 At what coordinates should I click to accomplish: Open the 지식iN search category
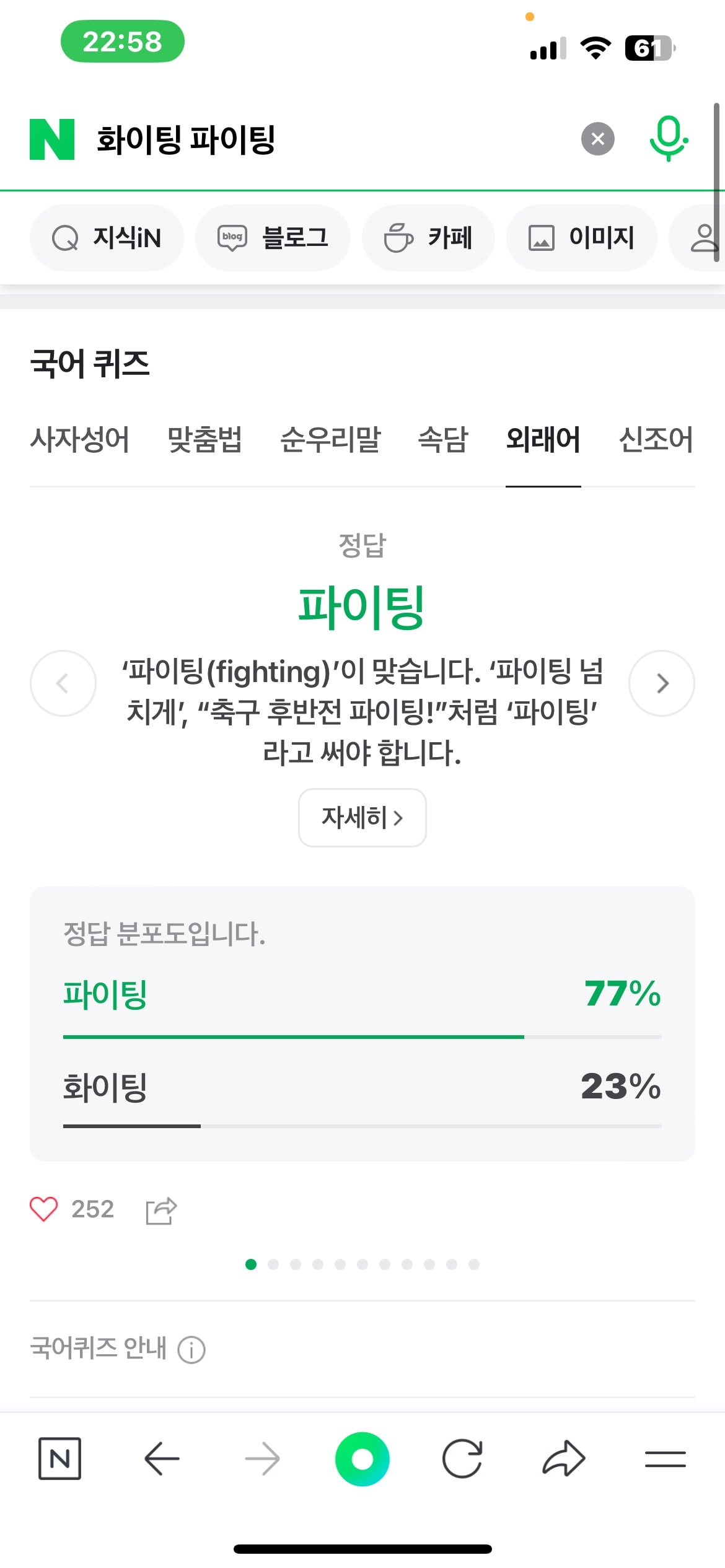pyautogui.click(x=107, y=238)
